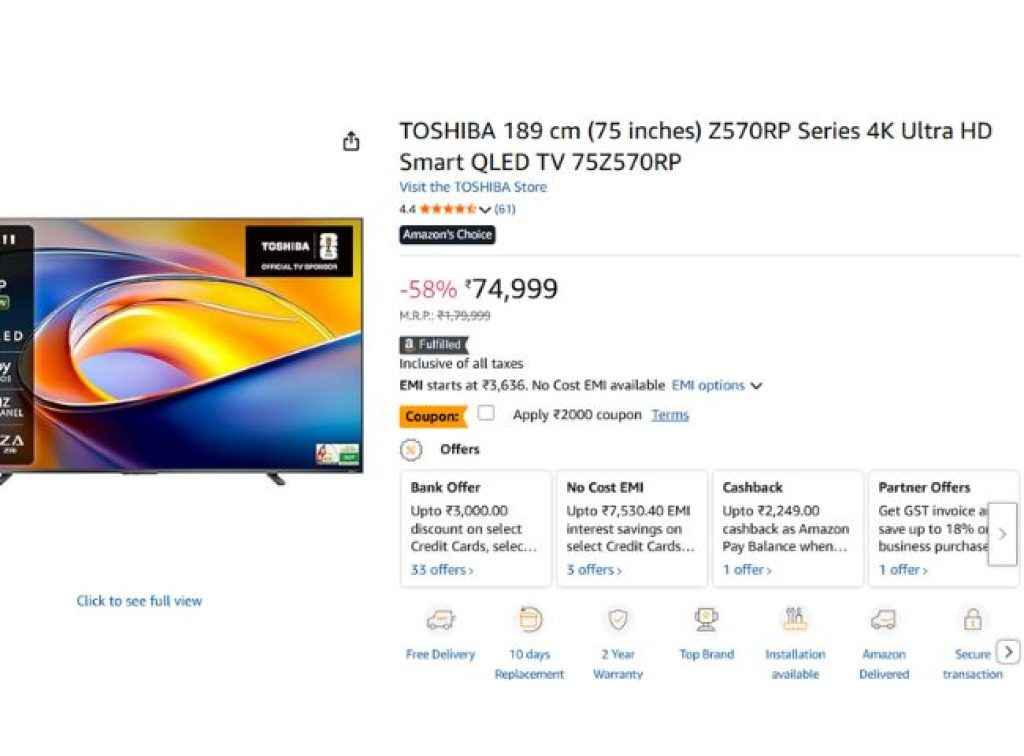This screenshot has width=1024, height=756.
Task: Visit the TOSHIBA Store
Action: tap(472, 187)
